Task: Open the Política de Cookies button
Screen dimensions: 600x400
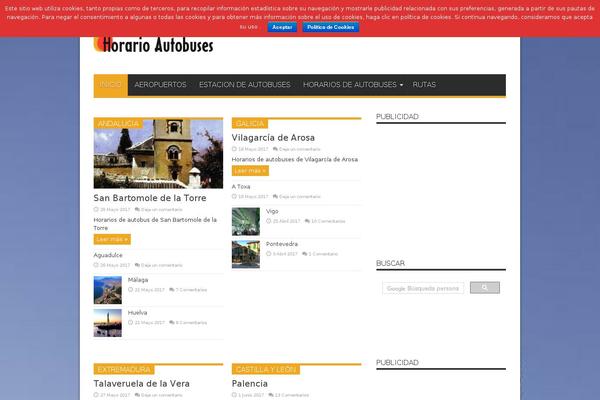Action: 331,27
